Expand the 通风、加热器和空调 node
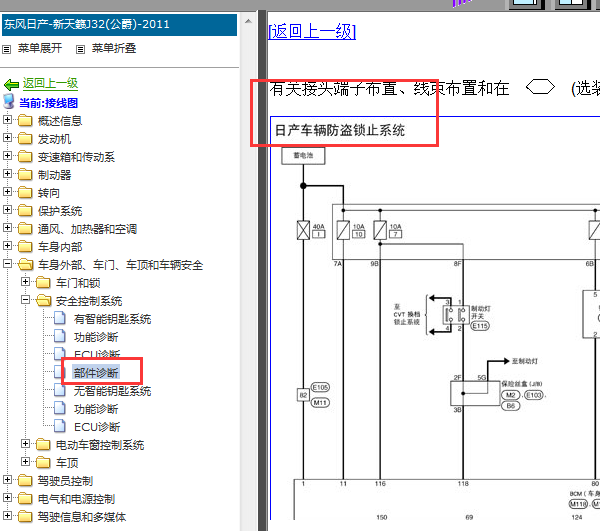The height and width of the screenshot is (531, 600). click(7, 227)
